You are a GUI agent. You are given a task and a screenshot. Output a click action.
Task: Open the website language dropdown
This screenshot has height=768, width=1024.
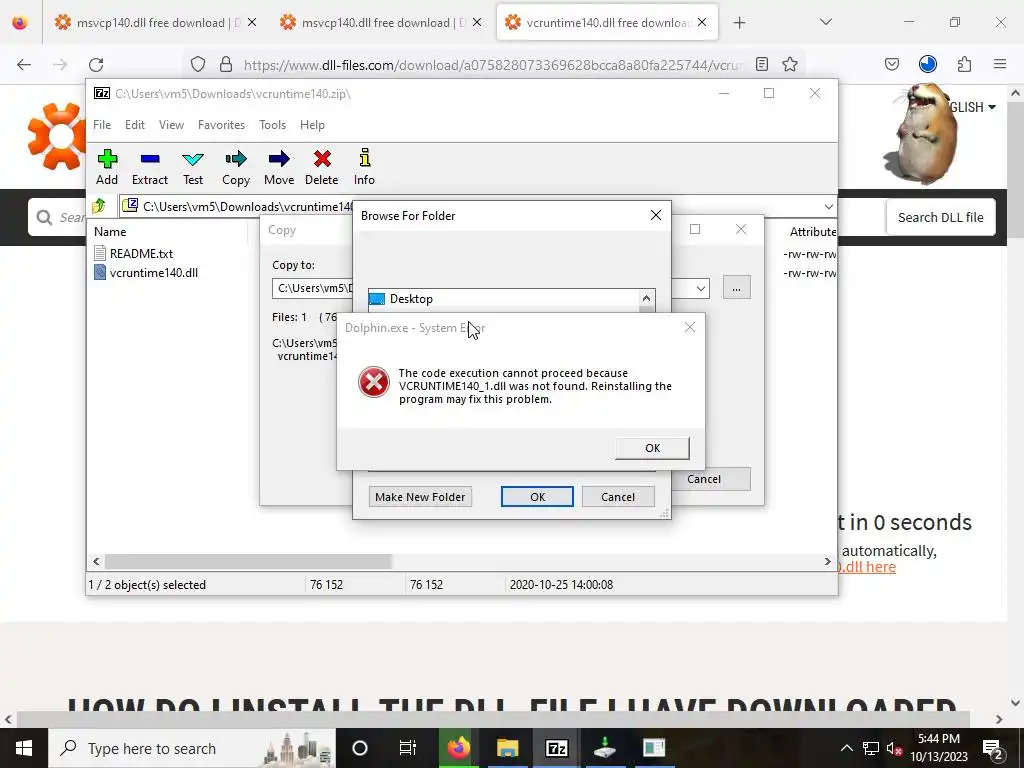click(973, 107)
